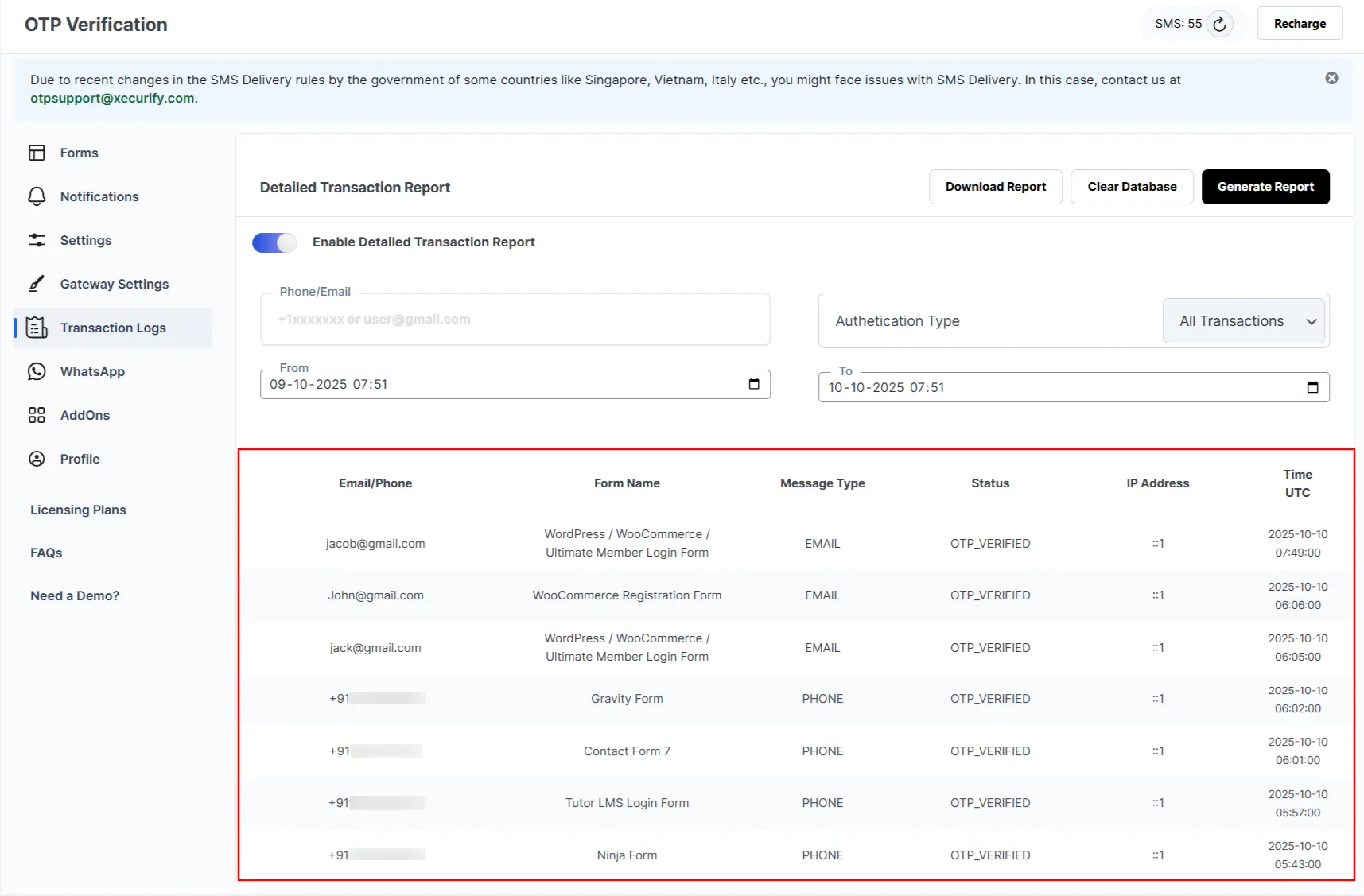Click inside the Phone/Email input field

(x=515, y=320)
